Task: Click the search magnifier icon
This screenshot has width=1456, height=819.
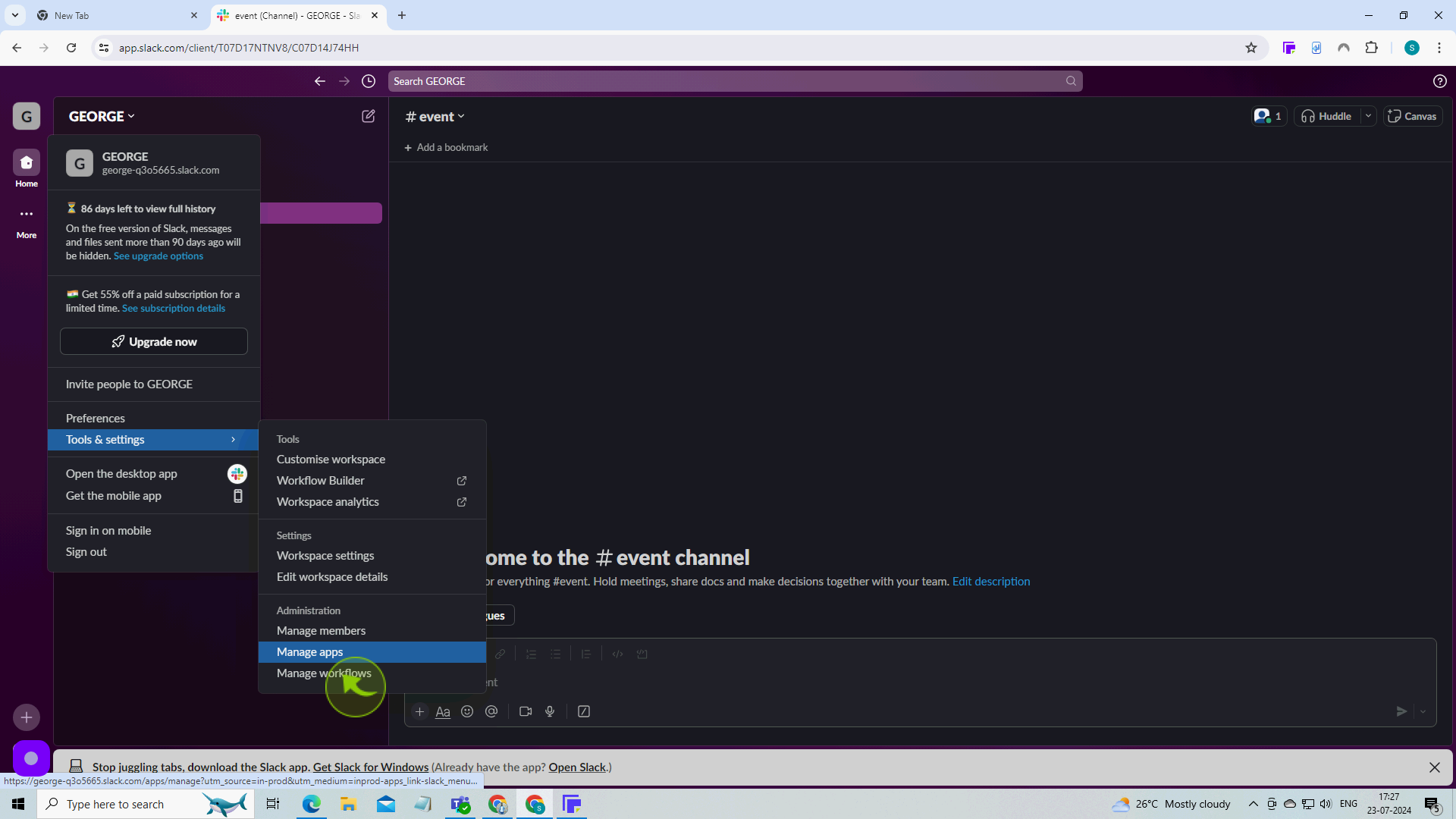Action: 1071,81
